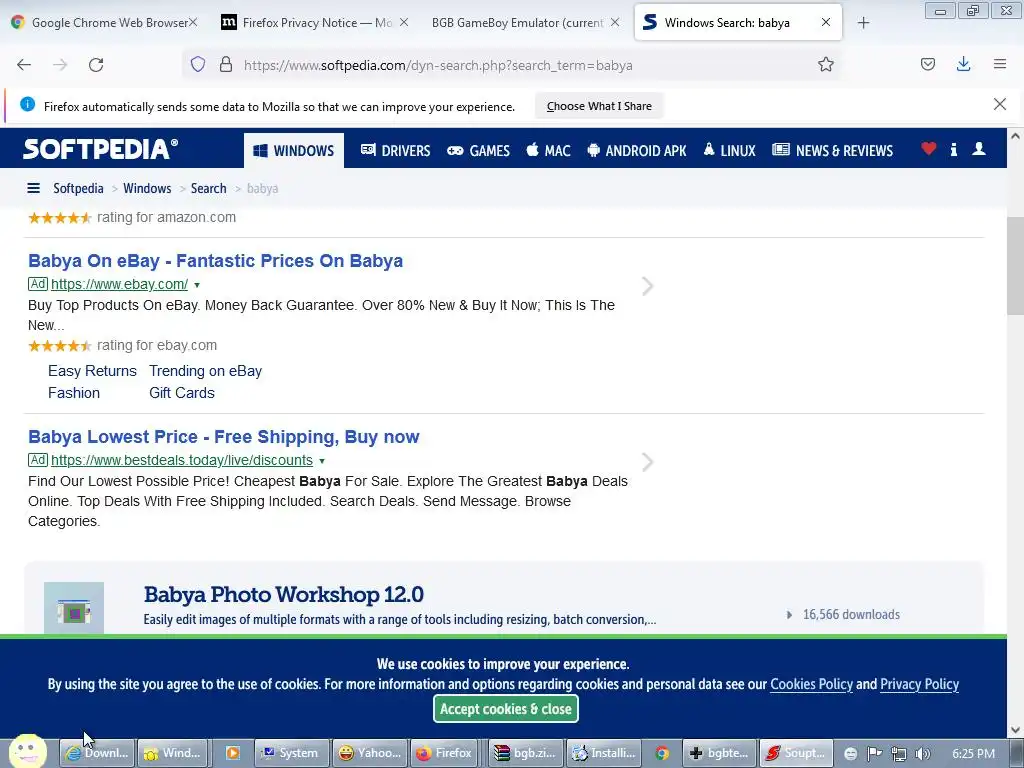
Task: Open the Windows section in Softpedia nav
Action: [294, 150]
